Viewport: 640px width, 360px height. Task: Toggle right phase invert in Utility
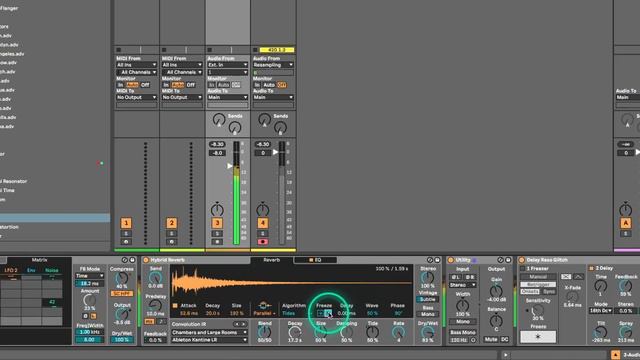click(470, 277)
